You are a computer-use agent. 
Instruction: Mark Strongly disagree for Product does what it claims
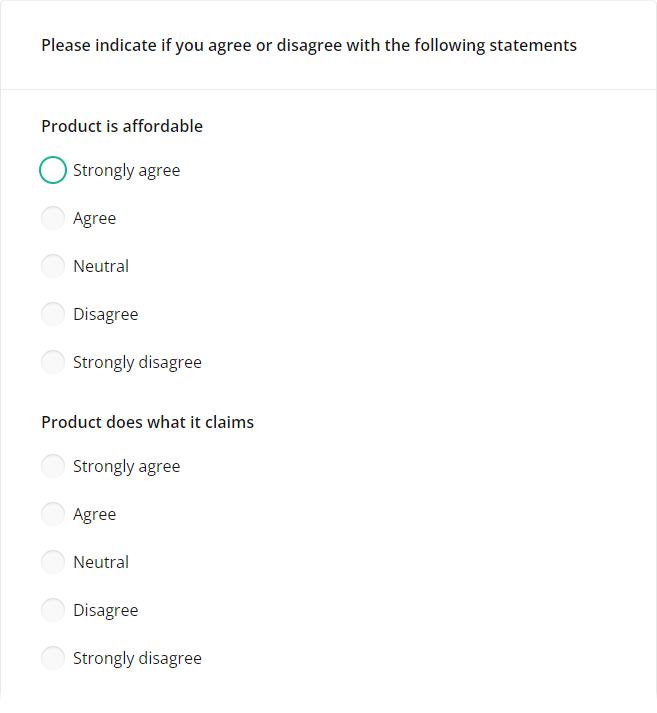click(x=53, y=658)
